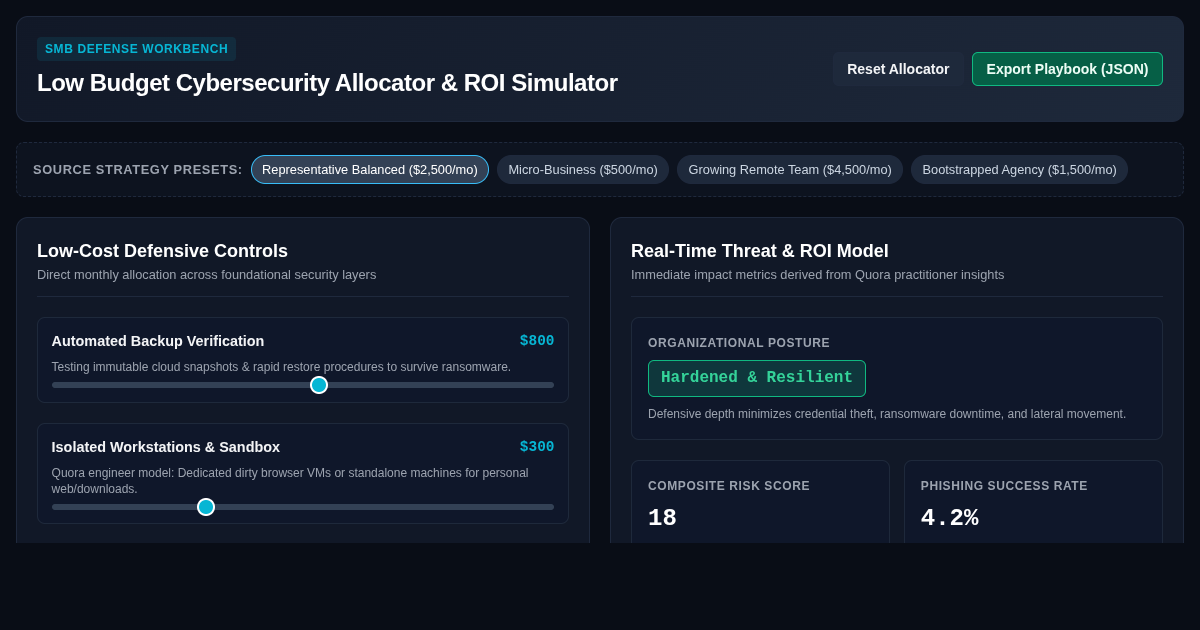Viewport: 1200px width, 630px height.
Task: Click the Isolated Workstations & Sandbox title
Action: click(166, 447)
